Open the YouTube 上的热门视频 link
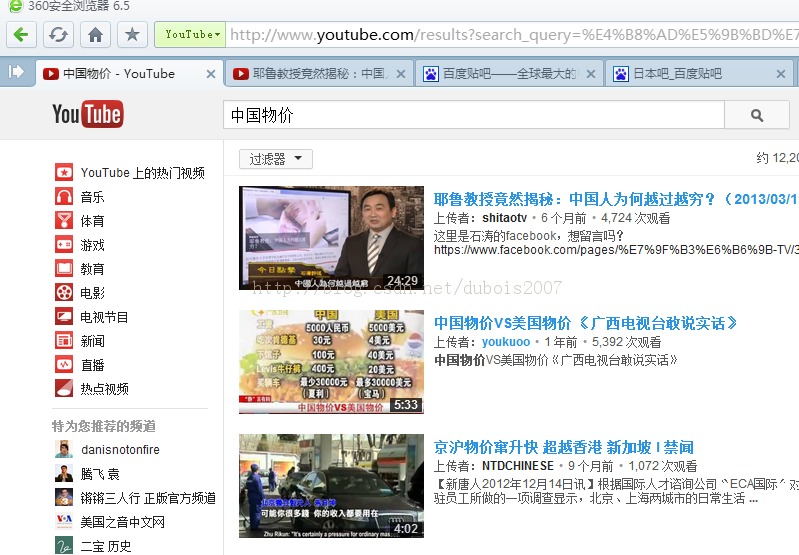 point(143,173)
